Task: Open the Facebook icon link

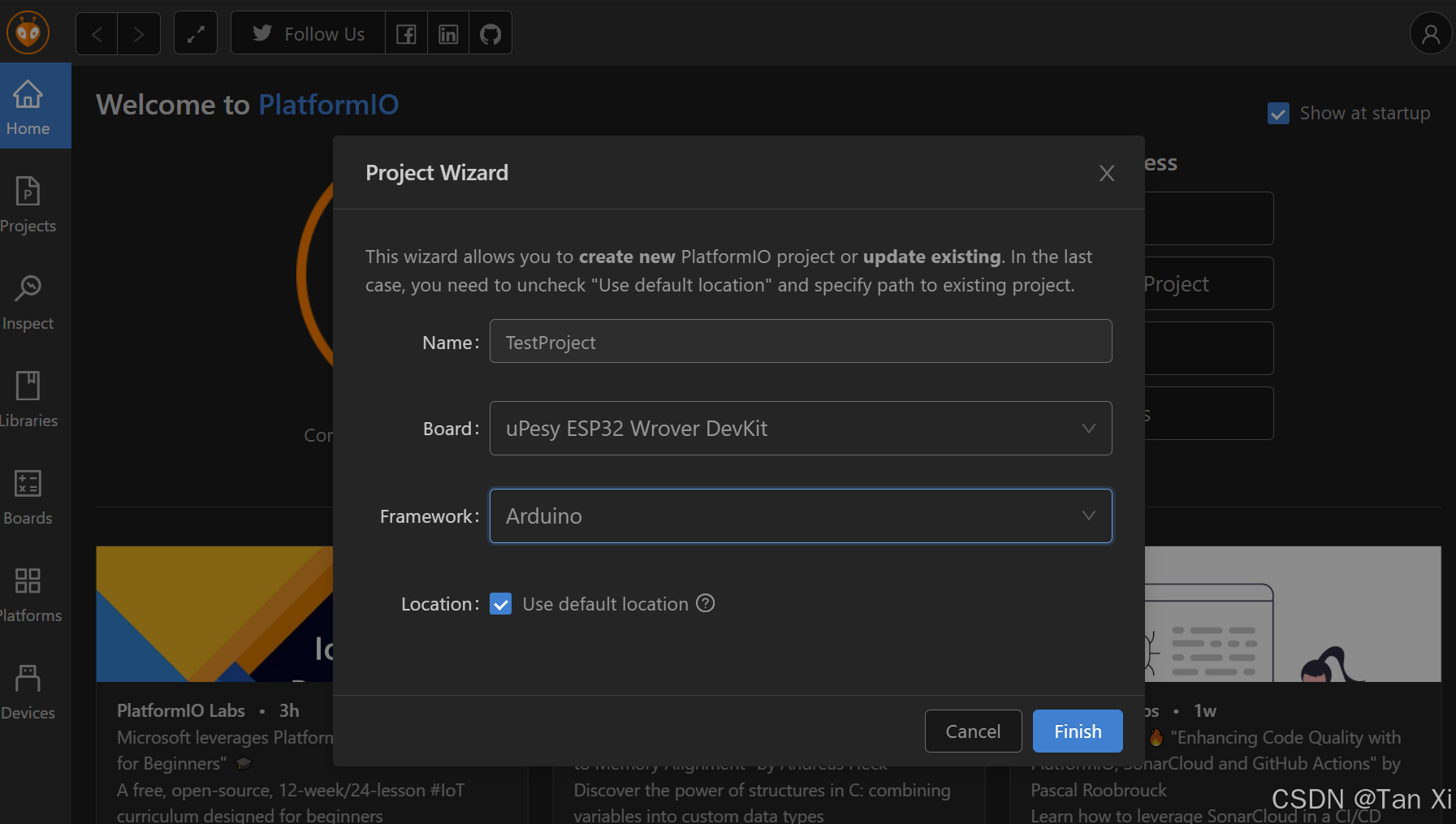Action: tap(406, 33)
